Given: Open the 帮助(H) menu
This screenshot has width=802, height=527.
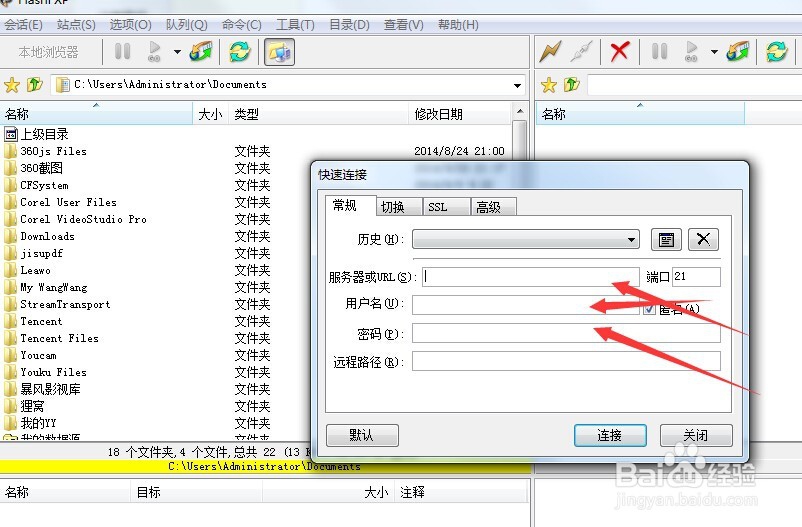Looking at the screenshot, I should tap(458, 25).
